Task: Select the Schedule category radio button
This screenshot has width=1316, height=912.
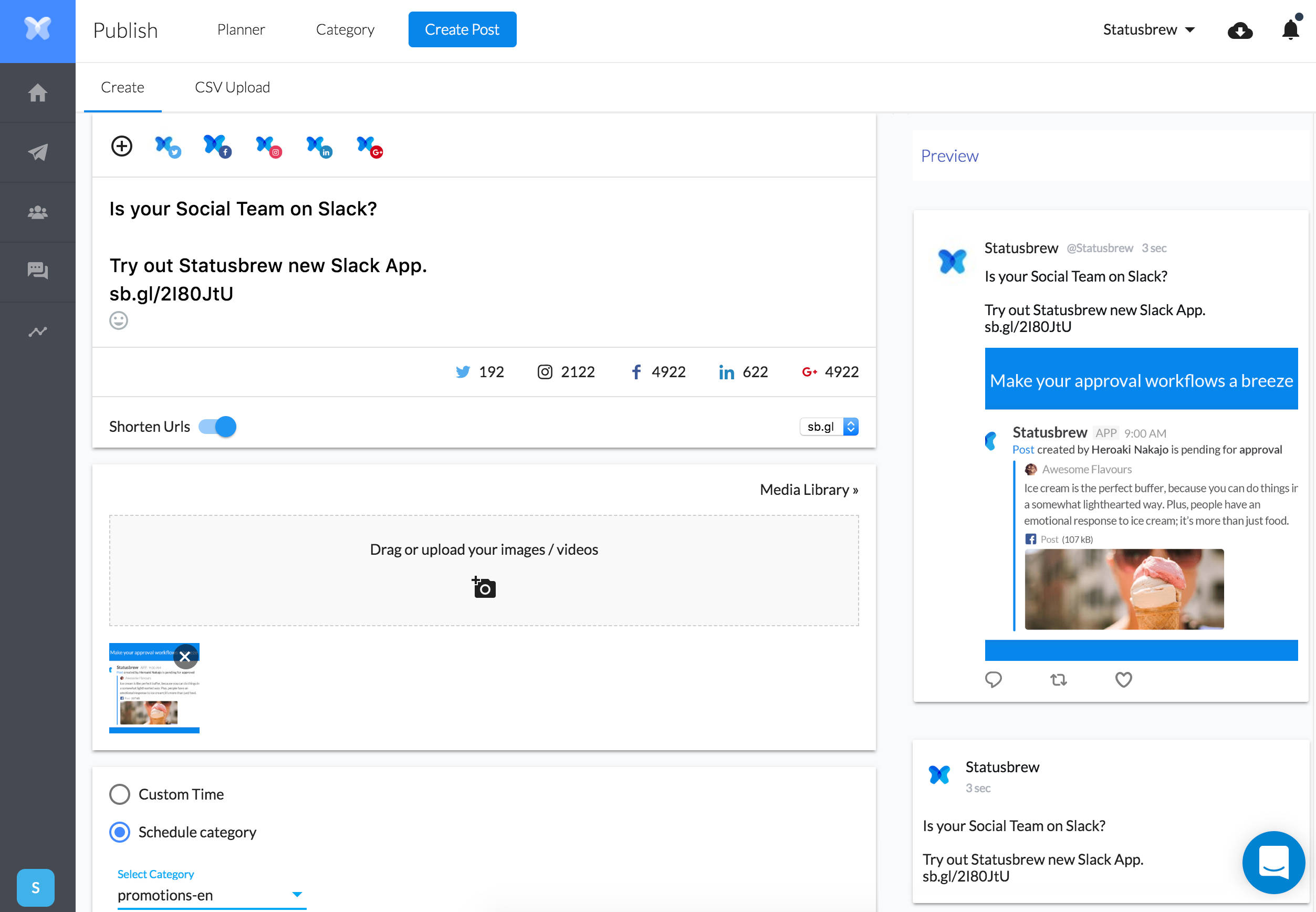Action: [119, 832]
